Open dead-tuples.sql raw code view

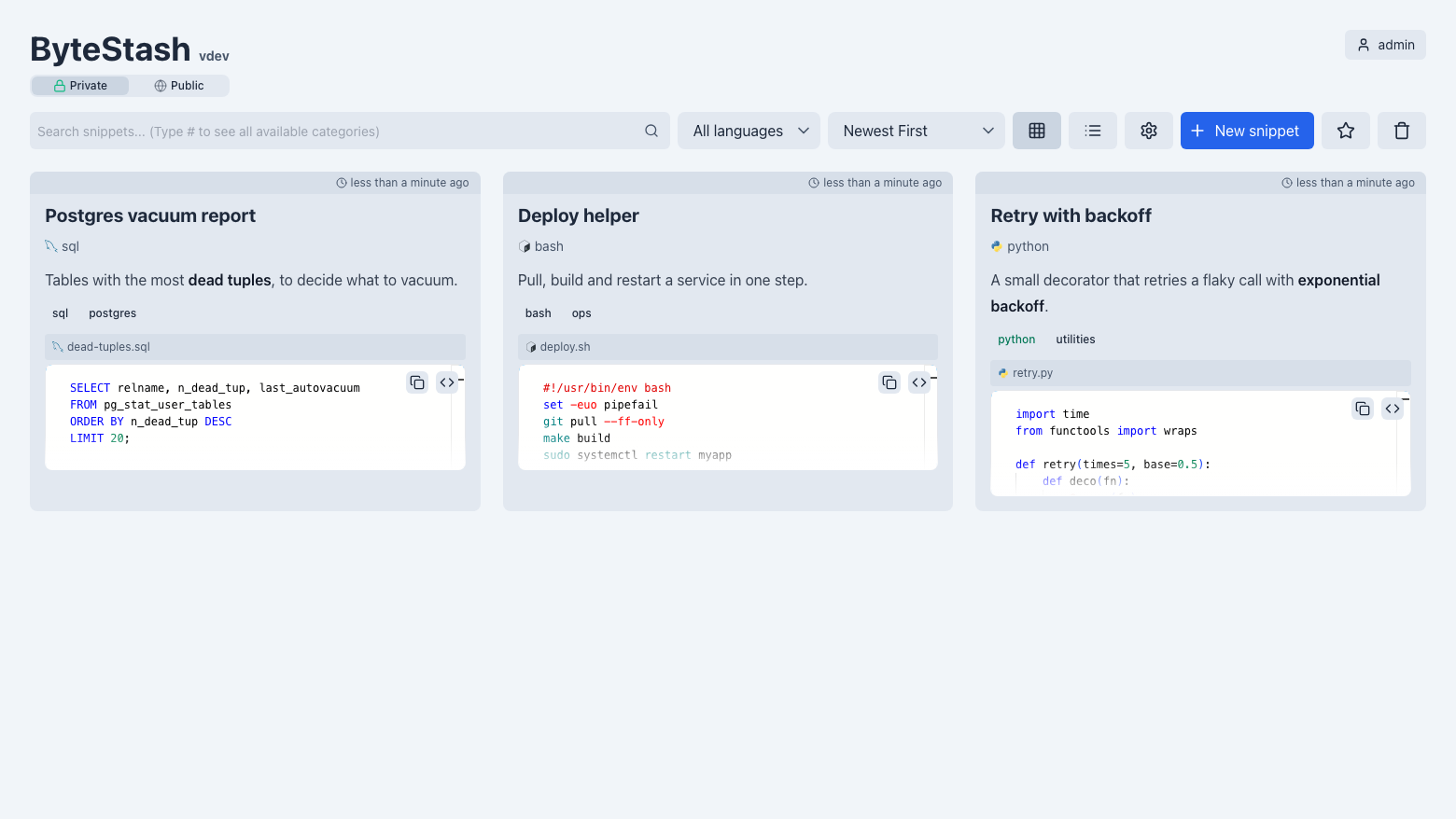[x=447, y=382]
